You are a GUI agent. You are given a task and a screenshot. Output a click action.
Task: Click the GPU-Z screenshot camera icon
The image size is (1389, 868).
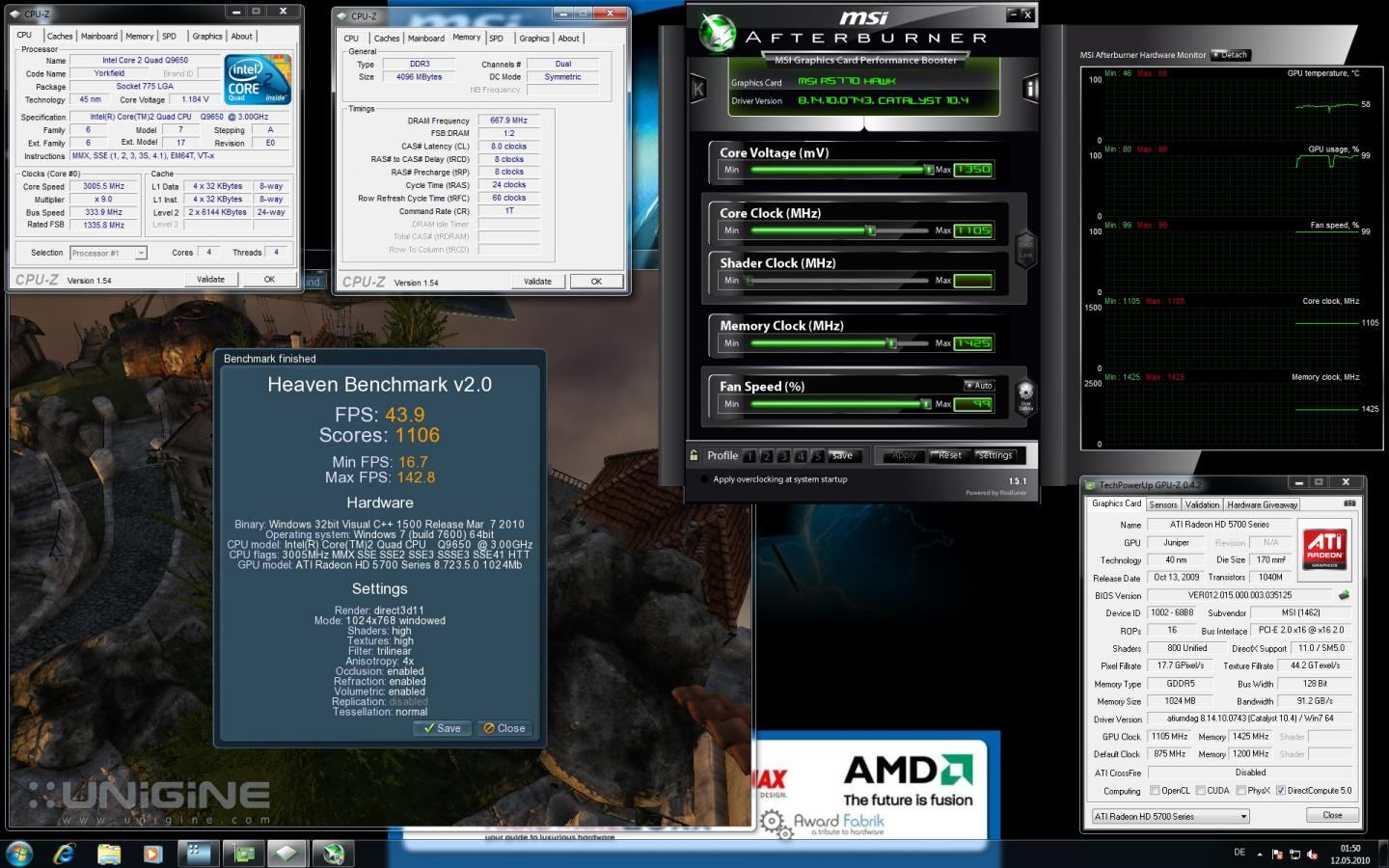click(1349, 503)
